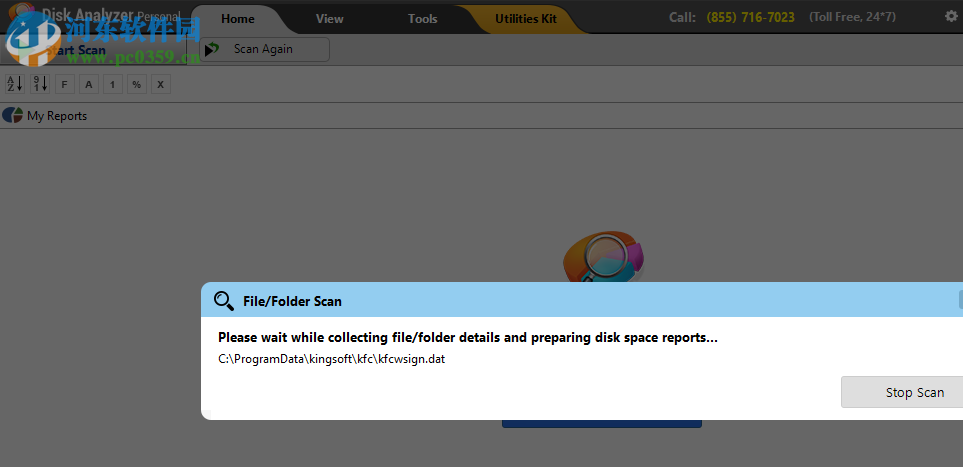Image resolution: width=963 pixels, height=467 pixels.
Task: Click the F toolbar button
Action: [64, 84]
